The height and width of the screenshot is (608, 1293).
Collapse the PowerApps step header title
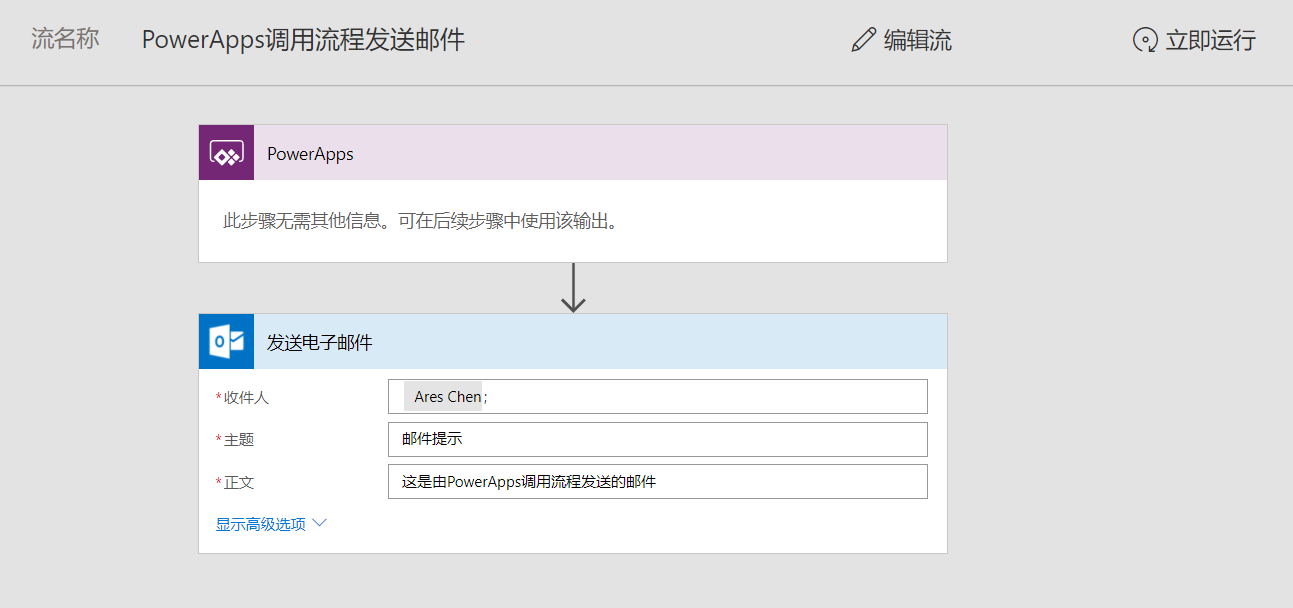(310, 154)
